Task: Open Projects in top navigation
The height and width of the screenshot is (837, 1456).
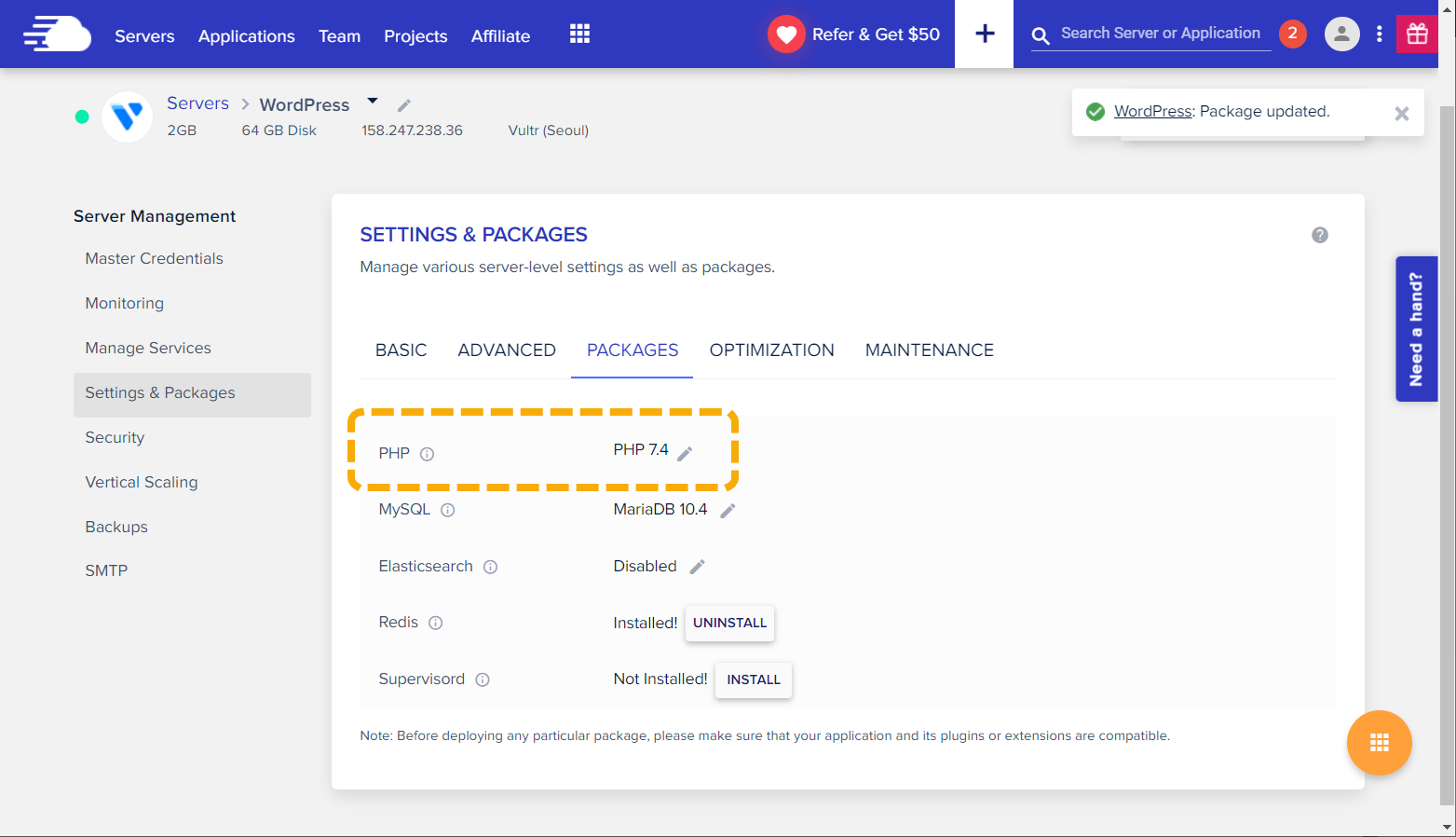Action: 415,36
